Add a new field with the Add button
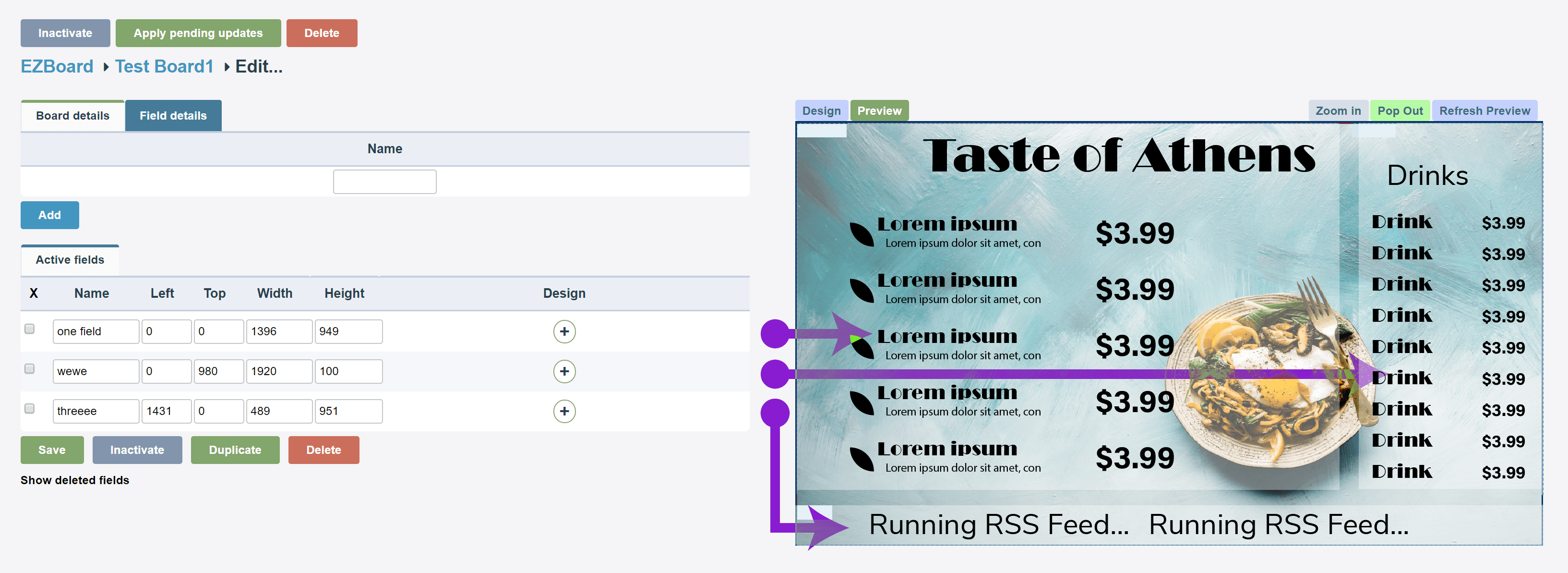This screenshot has width=1568, height=573. pos(49,215)
